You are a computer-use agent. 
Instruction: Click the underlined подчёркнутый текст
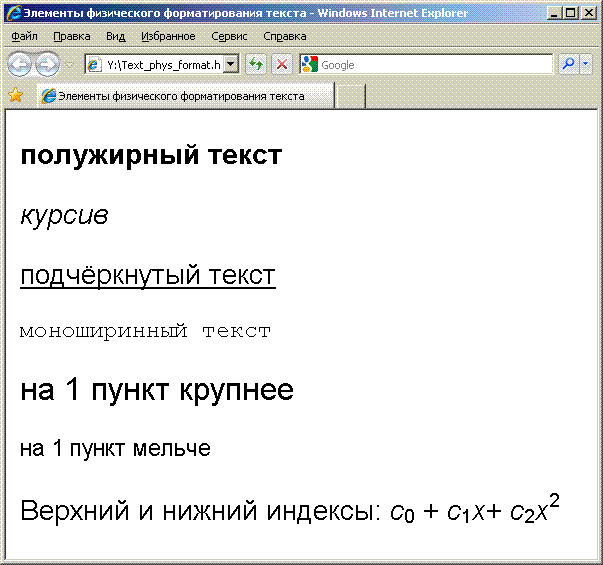point(148,275)
